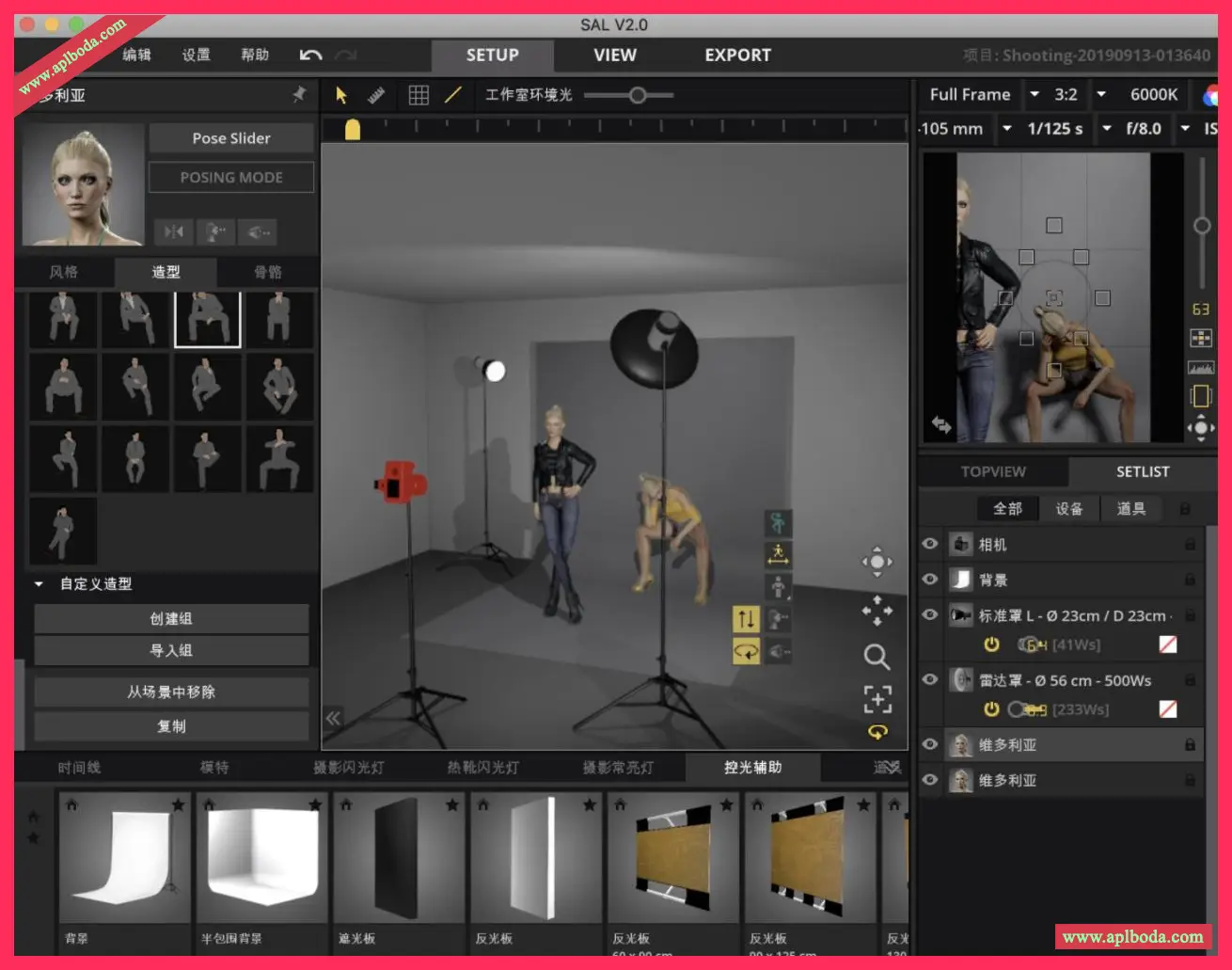Viewport: 1232px width, 970px height.
Task: Toggle the grid overlay icon
Action: [419, 95]
